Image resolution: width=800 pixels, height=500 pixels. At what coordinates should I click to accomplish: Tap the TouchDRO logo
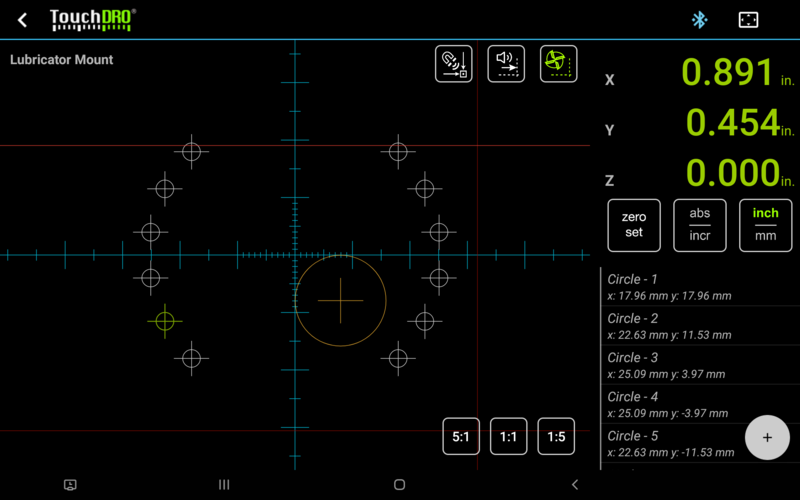93,20
